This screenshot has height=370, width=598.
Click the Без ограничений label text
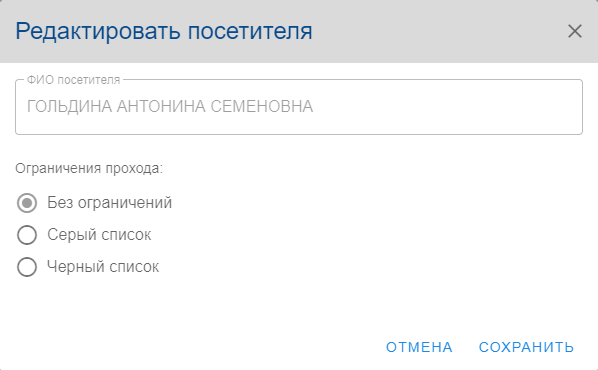109,203
